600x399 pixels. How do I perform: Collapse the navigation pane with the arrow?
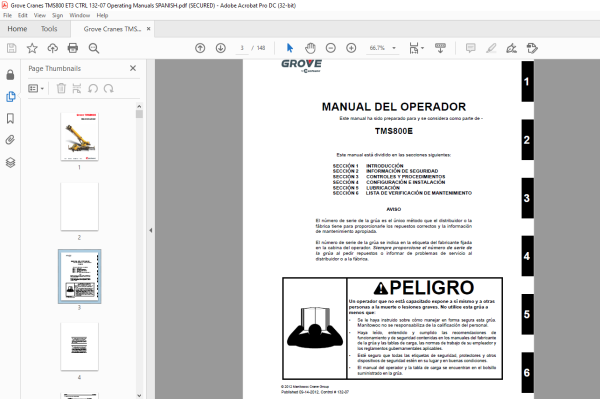[151, 230]
